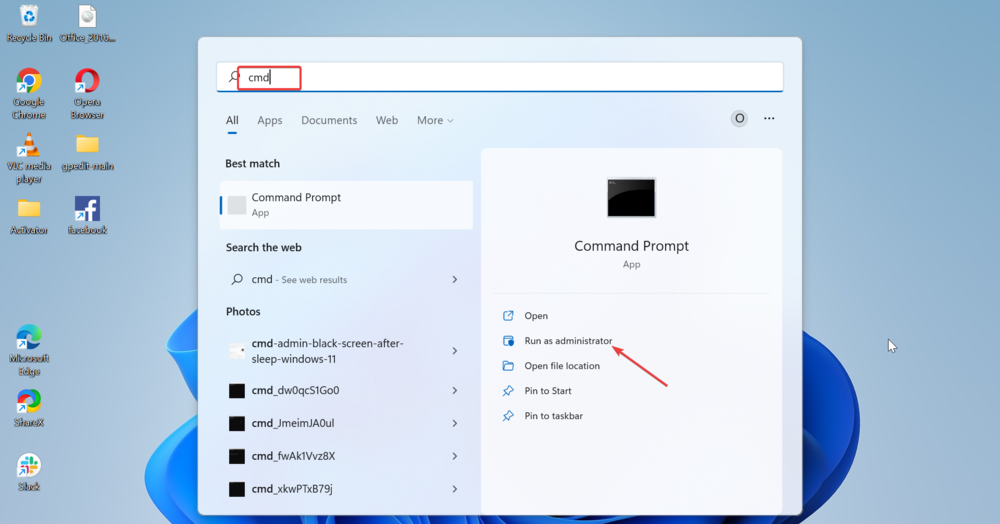Viewport: 1000px width, 524px height.
Task: Switch to the All search tab
Action: point(232,120)
